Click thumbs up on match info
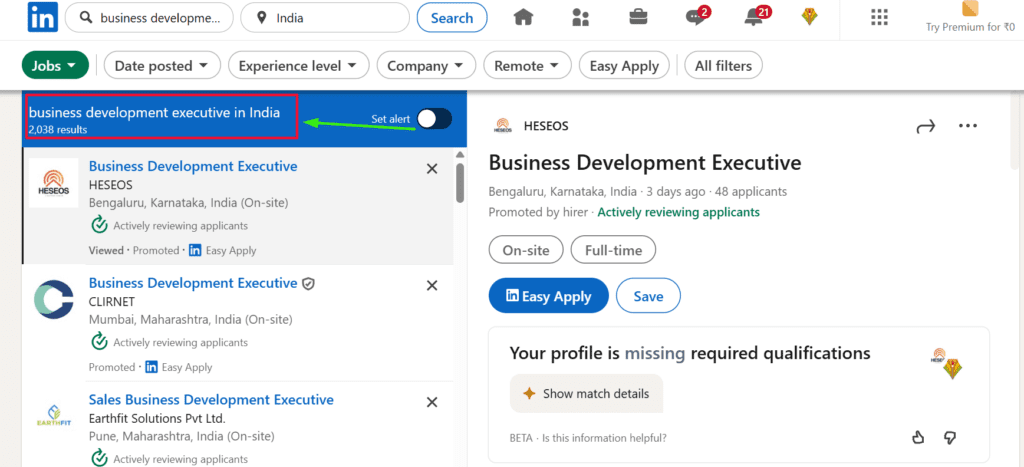This screenshot has width=1024, height=467. 918,438
